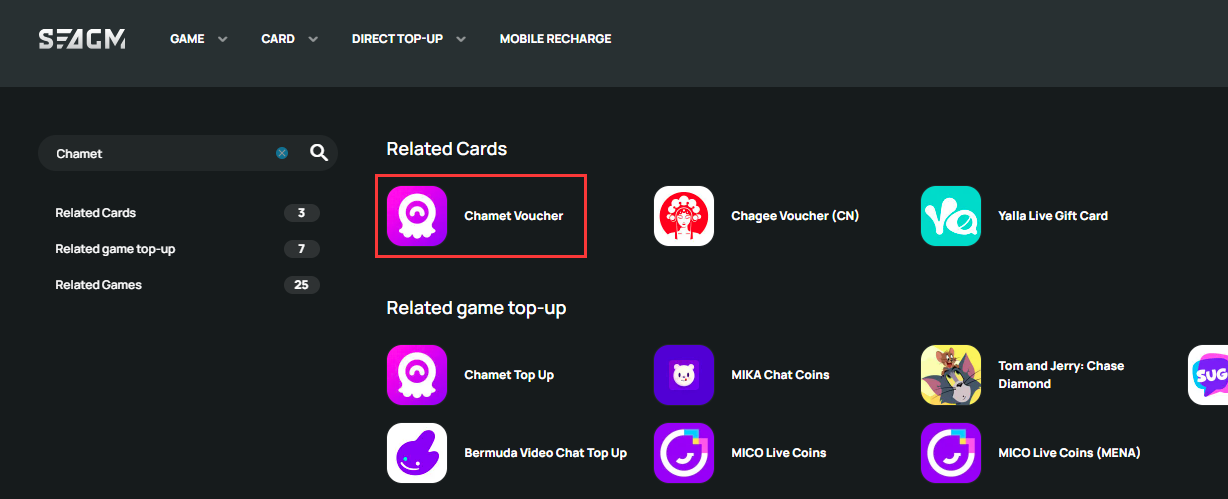Open the MICO Live Coins (MENA) icon
Screen dimensions: 1228x499
pyautogui.click(x=951, y=453)
